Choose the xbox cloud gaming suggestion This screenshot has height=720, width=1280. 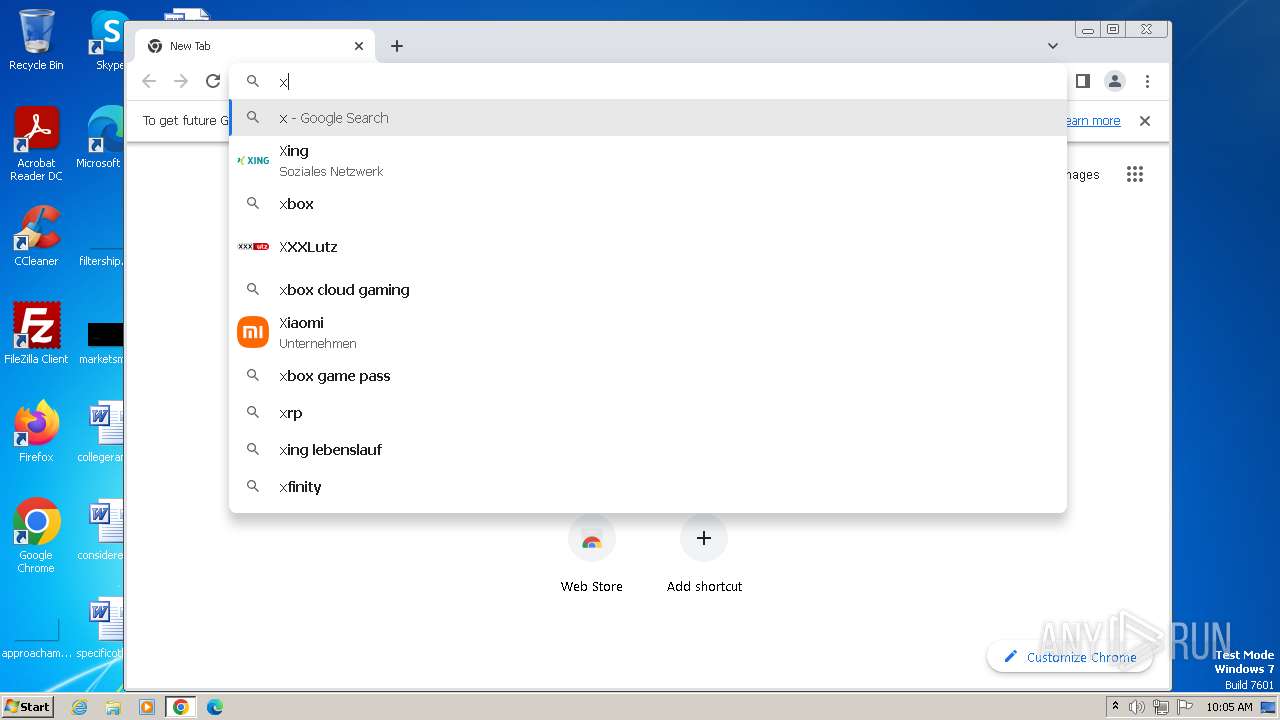click(648, 289)
